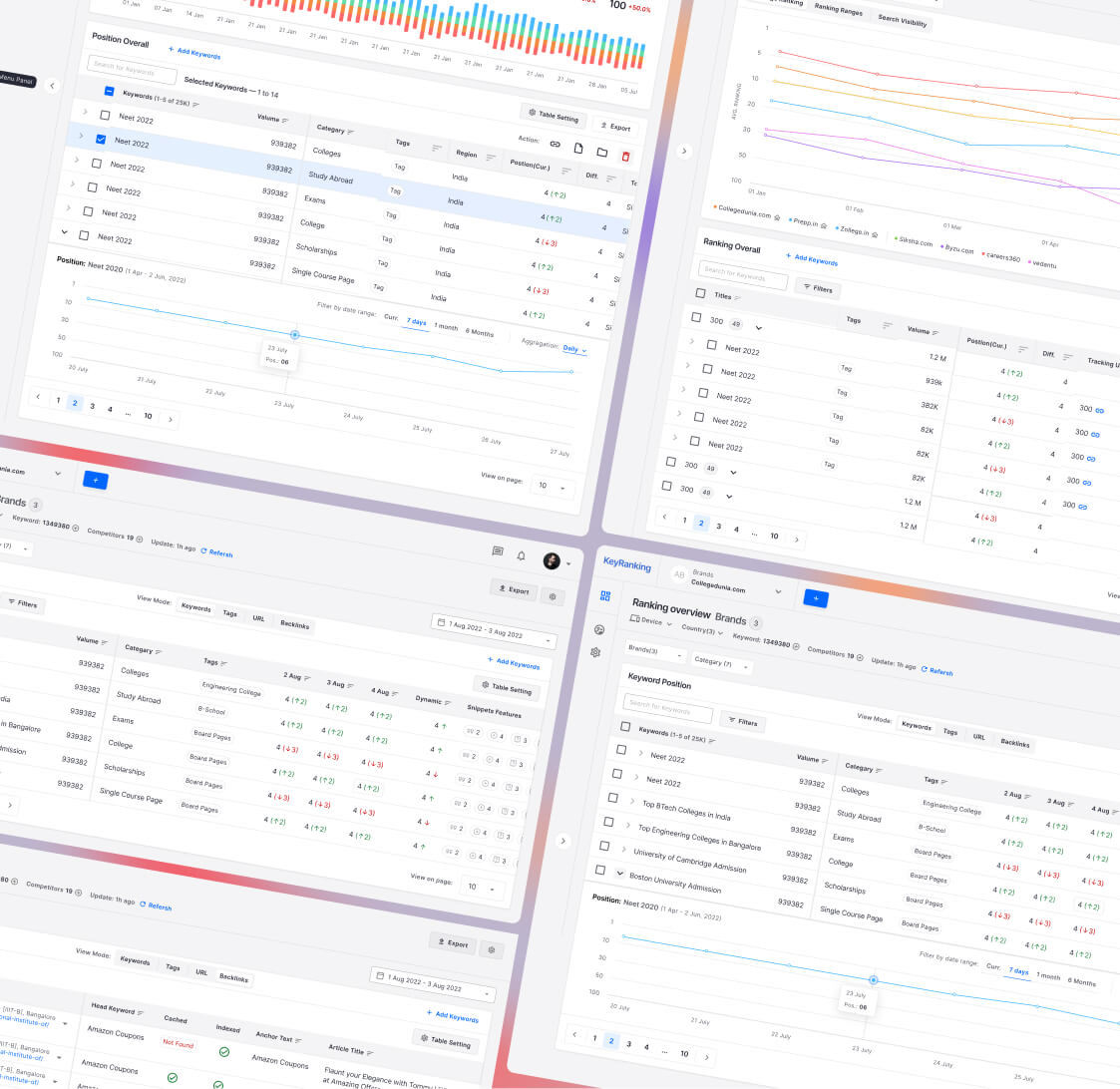The height and width of the screenshot is (1089, 1120).
Task: Click the icon beside Competitors 19 in KeyRanking
Action: point(860,657)
